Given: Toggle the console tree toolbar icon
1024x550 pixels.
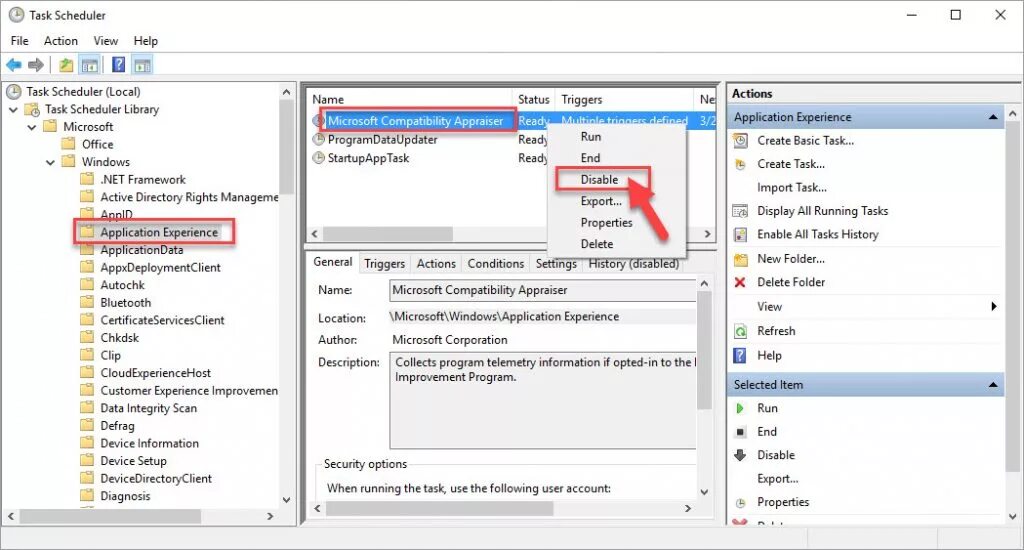Looking at the screenshot, I should (89, 65).
